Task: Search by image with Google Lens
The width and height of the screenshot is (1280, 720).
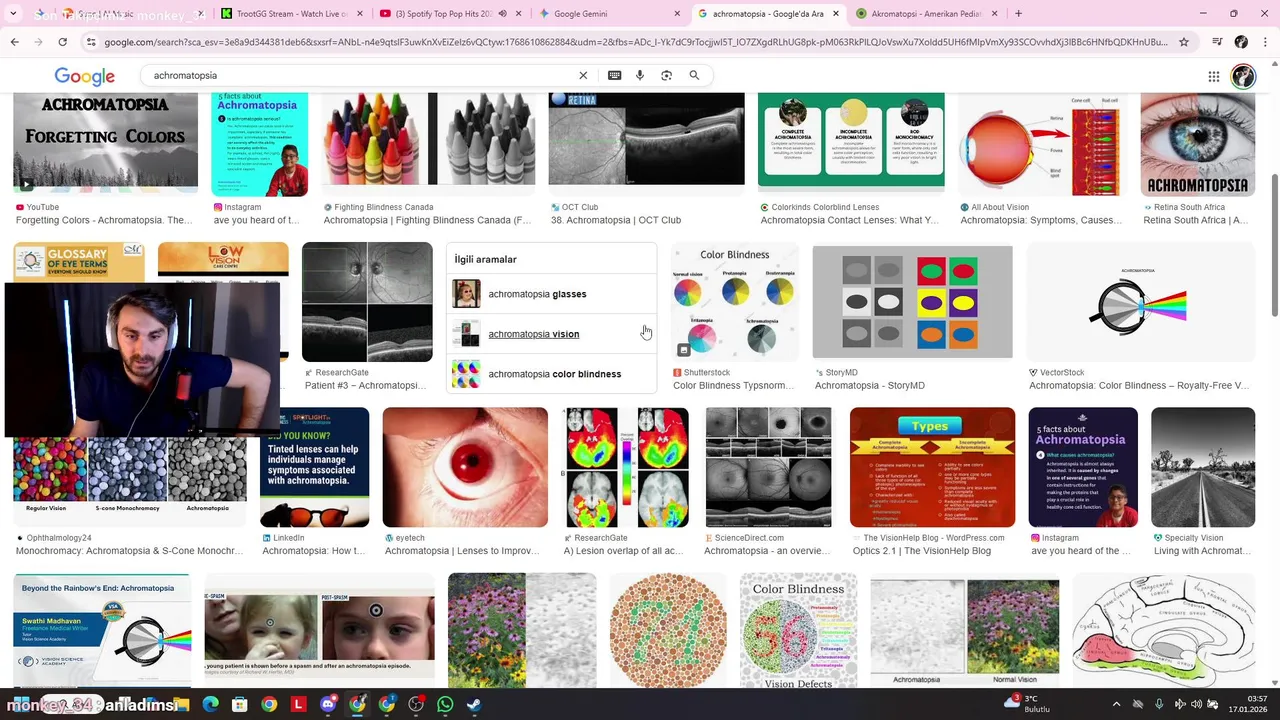Action: point(666,75)
